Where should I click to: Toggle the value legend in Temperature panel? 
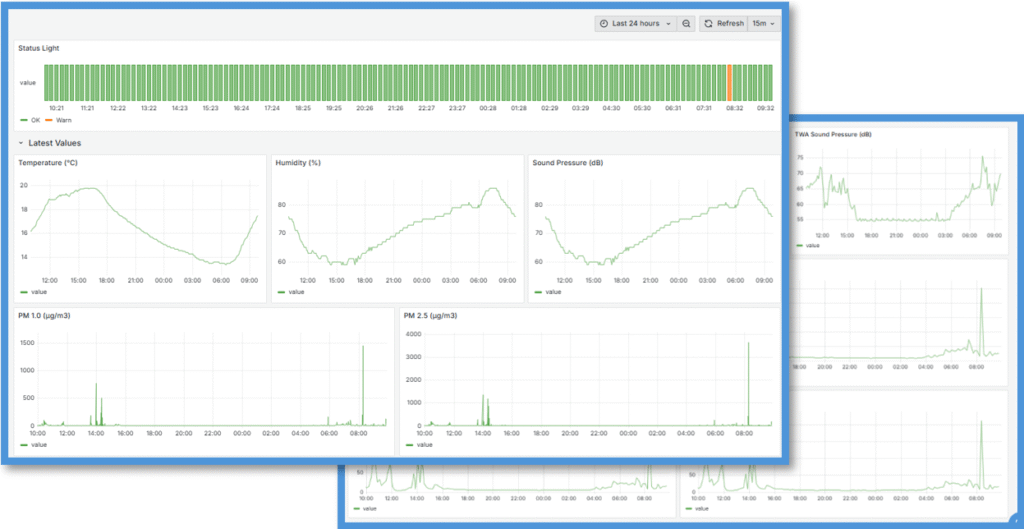pos(34,292)
